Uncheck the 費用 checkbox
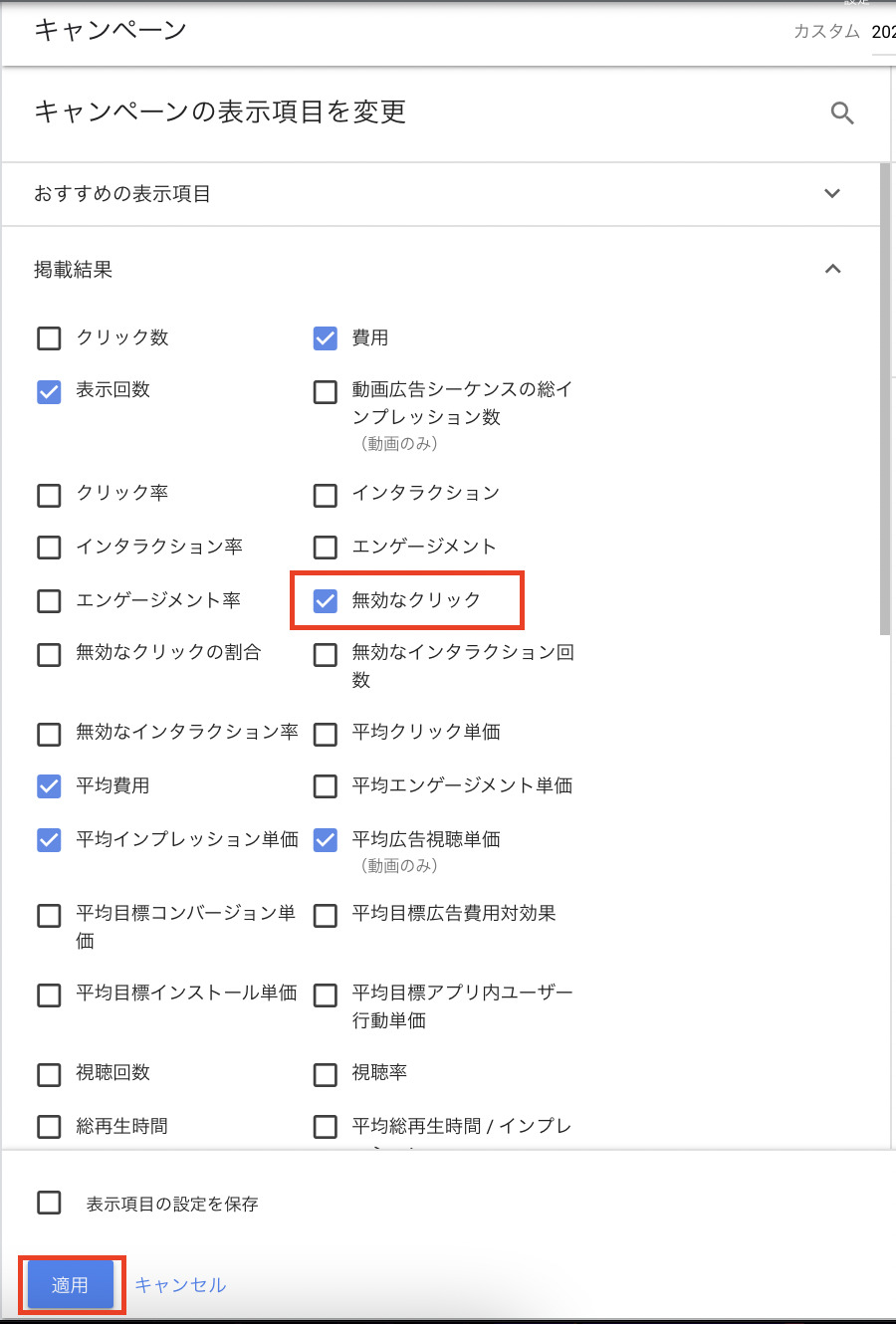The width and height of the screenshot is (896, 1324). 326,338
